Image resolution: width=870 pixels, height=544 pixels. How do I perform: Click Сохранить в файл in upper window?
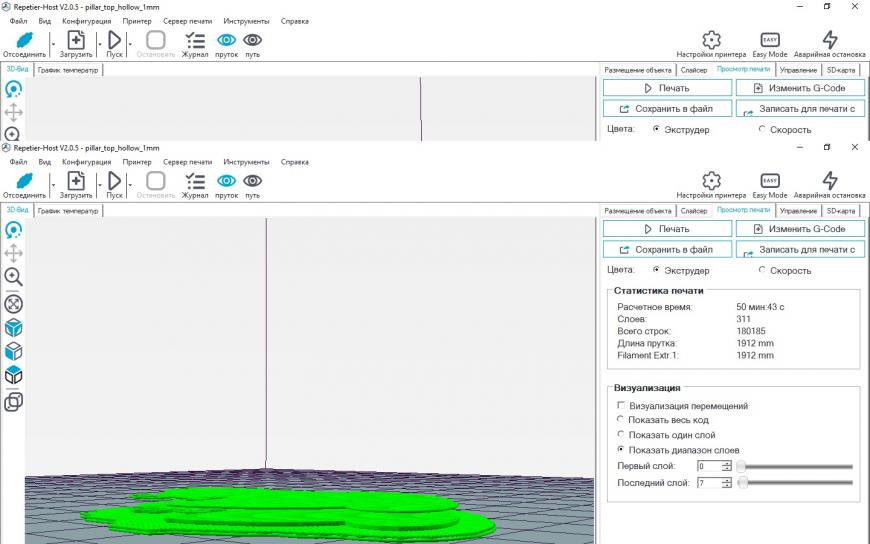(667, 108)
